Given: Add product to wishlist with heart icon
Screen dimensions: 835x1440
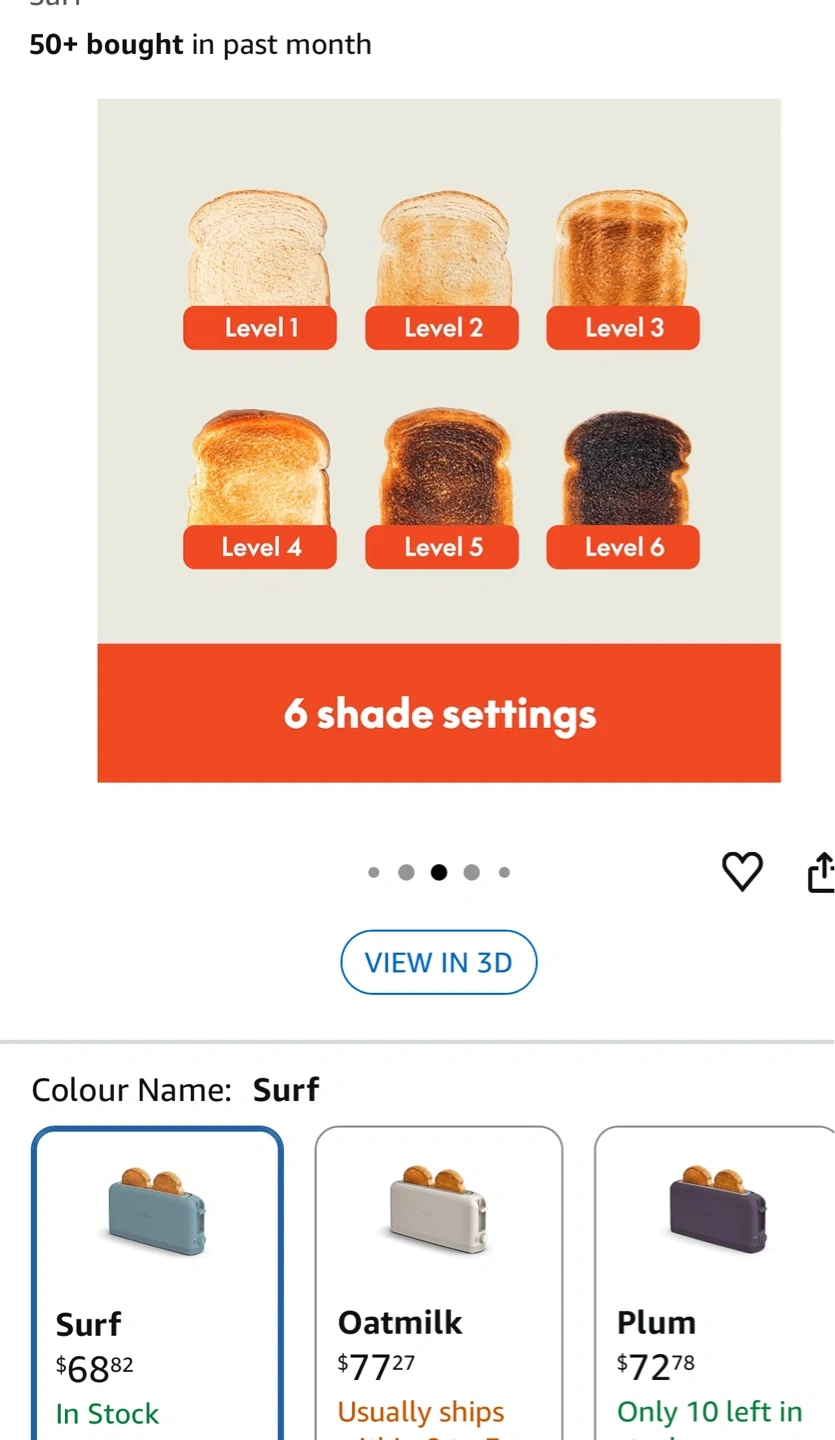Looking at the screenshot, I should [742, 872].
